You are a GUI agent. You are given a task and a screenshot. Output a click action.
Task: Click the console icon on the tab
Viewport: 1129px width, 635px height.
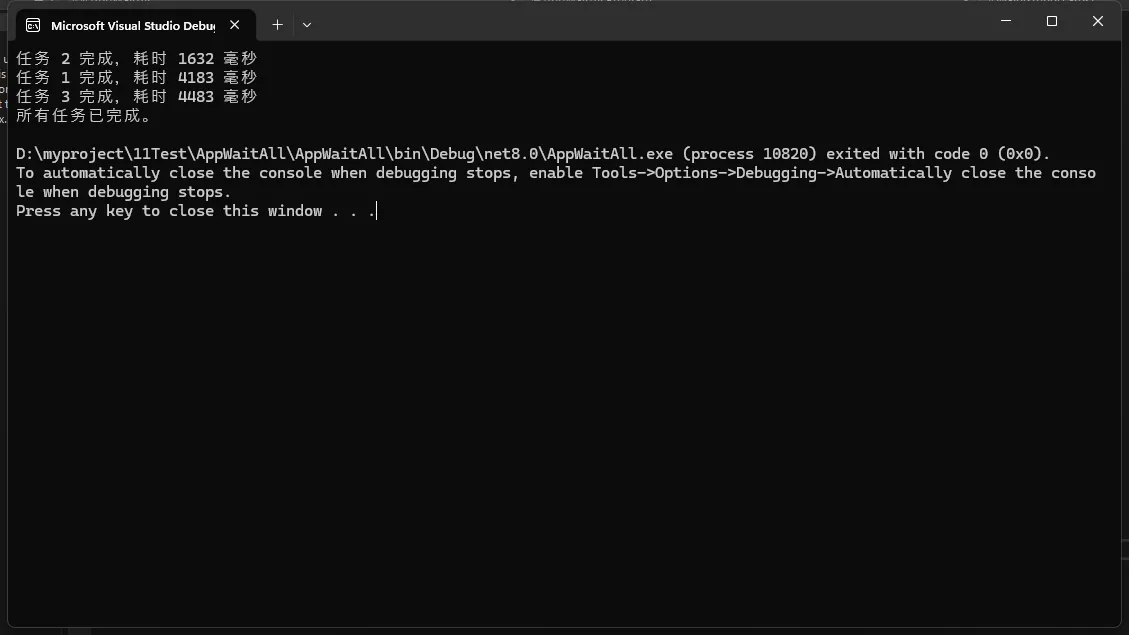pyautogui.click(x=33, y=25)
